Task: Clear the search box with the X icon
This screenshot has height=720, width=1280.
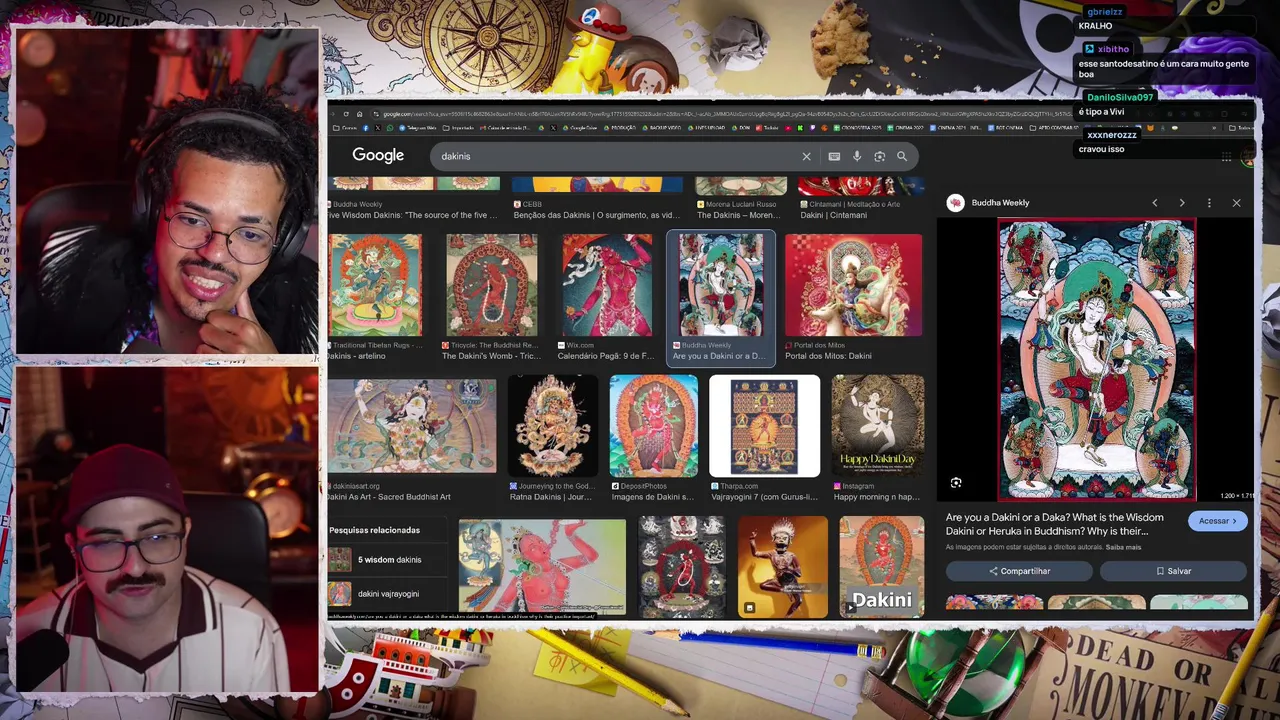Action: pos(806,156)
